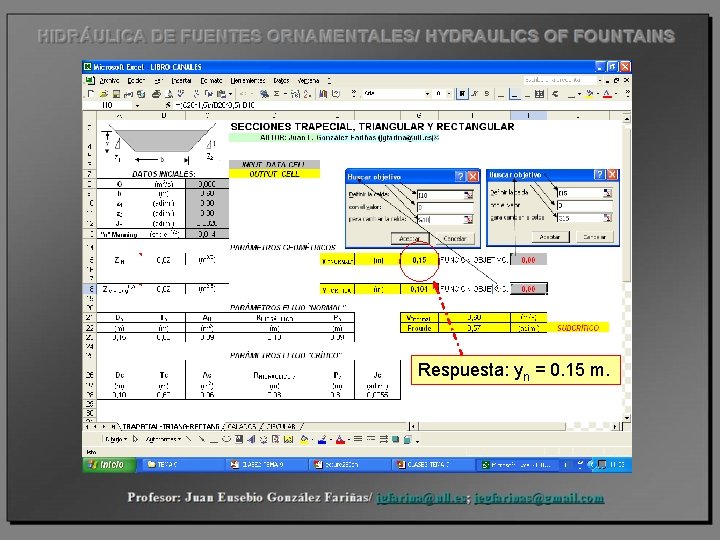Click the Insert WordArt icon

(251, 439)
